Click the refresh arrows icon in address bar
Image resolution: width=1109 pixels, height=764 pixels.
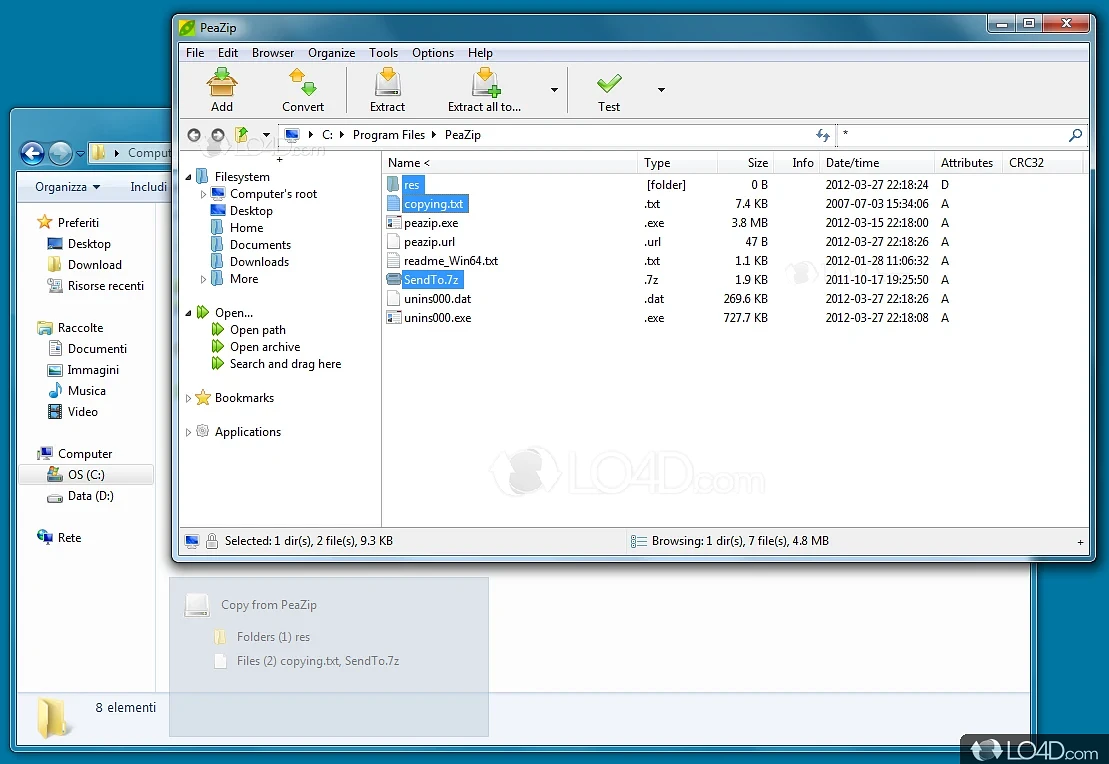[x=823, y=134]
